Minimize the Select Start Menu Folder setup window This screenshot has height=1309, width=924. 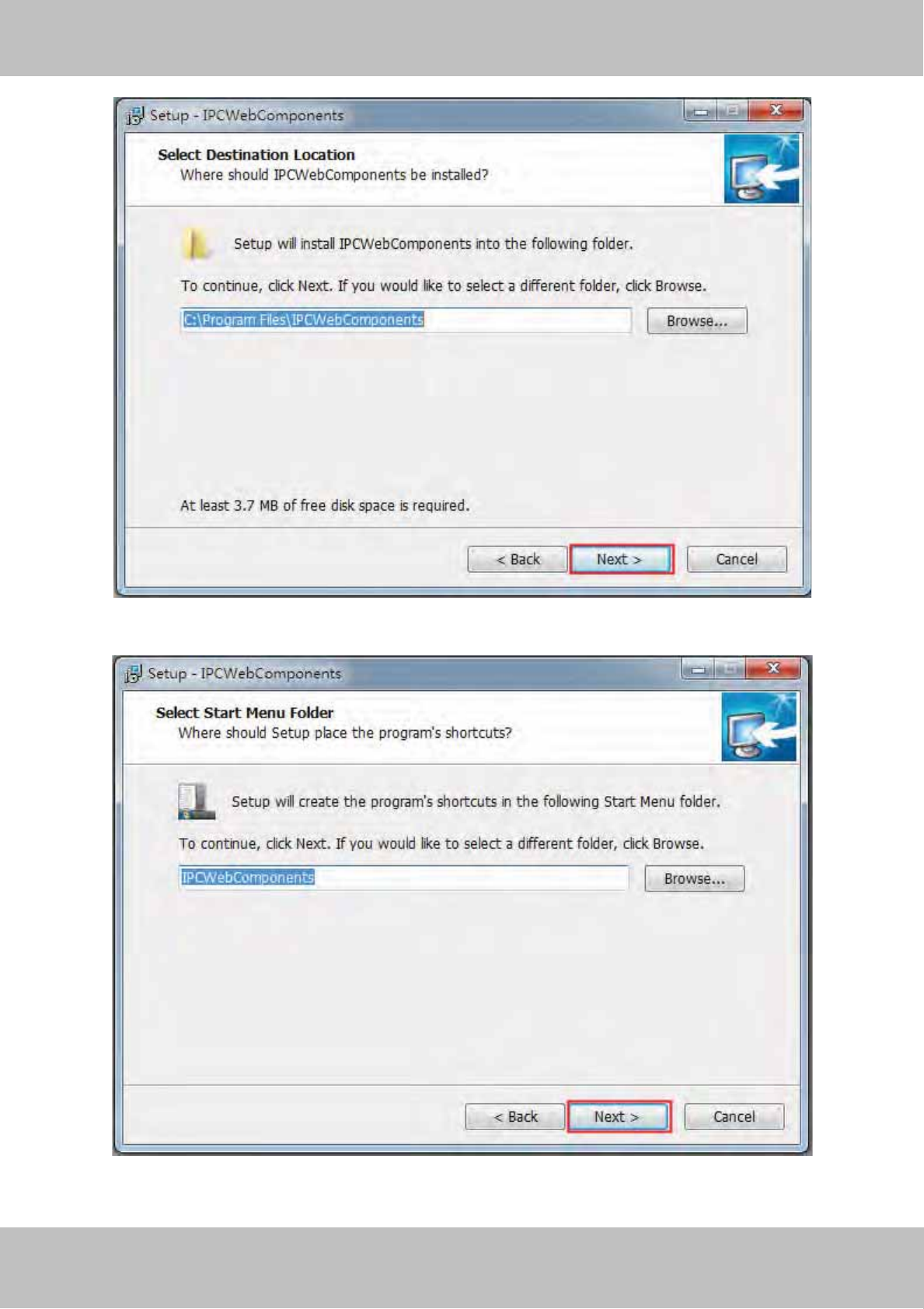(x=699, y=668)
